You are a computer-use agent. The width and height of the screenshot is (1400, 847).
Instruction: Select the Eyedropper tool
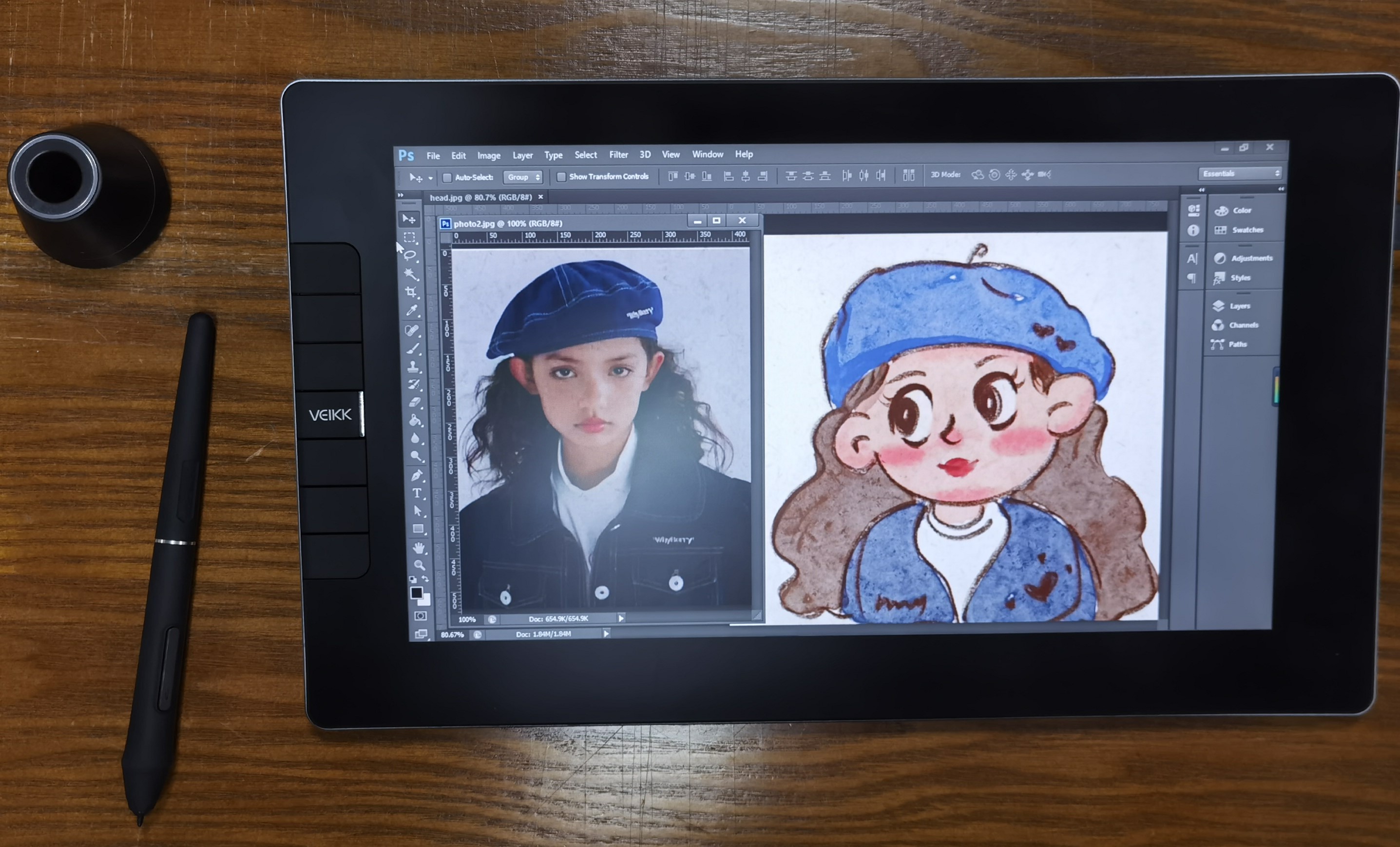point(412,311)
